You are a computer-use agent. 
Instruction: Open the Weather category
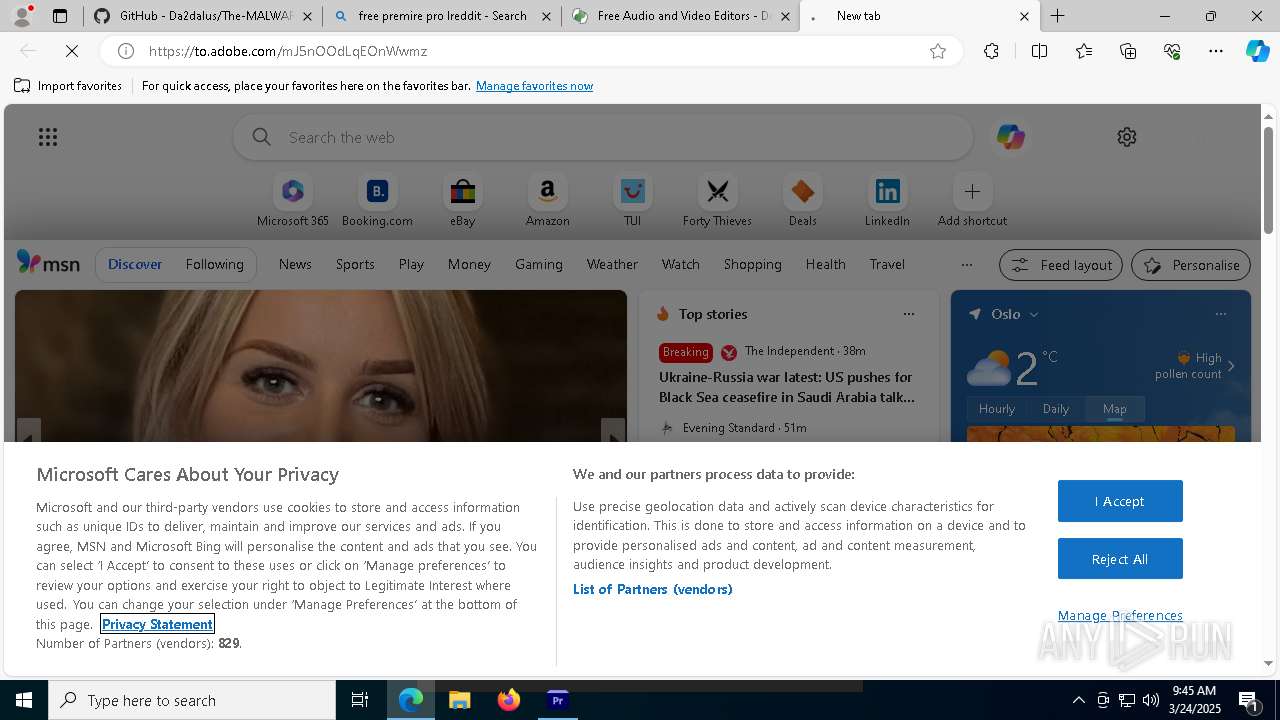coord(612,264)
